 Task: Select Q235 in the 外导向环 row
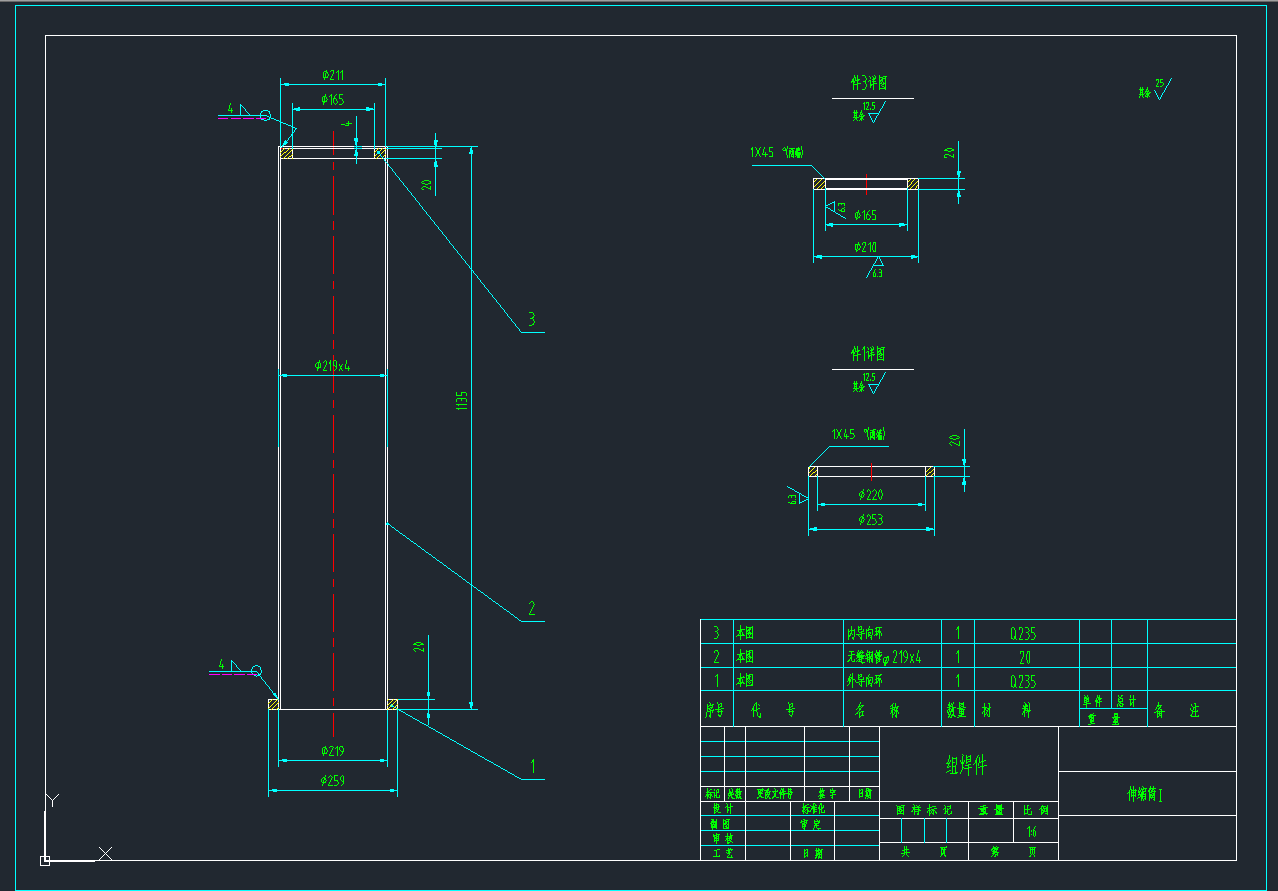coord(1023,681)
